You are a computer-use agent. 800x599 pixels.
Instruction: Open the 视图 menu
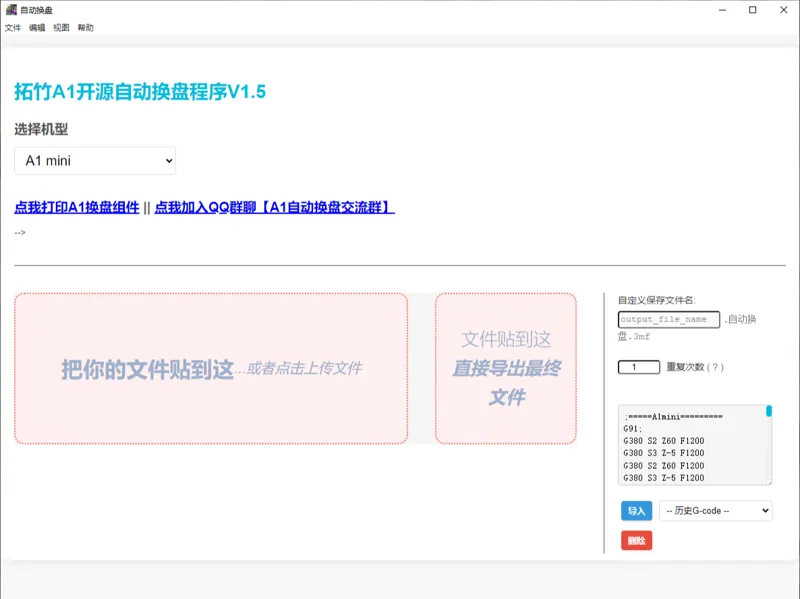[x=61, y=28]
